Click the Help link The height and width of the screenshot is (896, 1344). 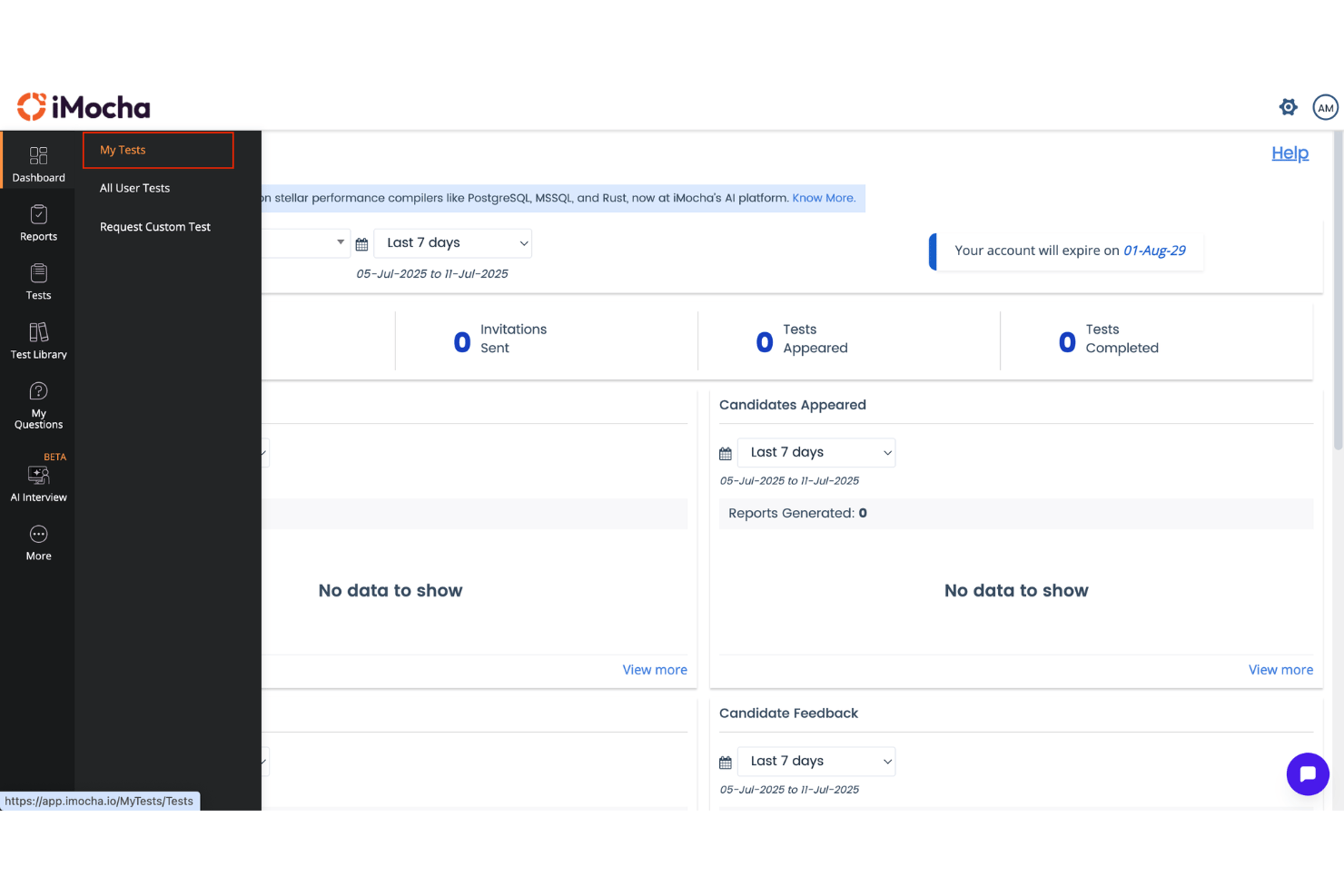1290,153
